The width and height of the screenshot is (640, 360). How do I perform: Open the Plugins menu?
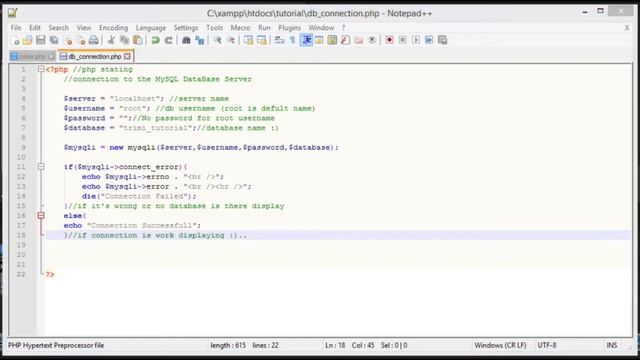tap(289, 28)
